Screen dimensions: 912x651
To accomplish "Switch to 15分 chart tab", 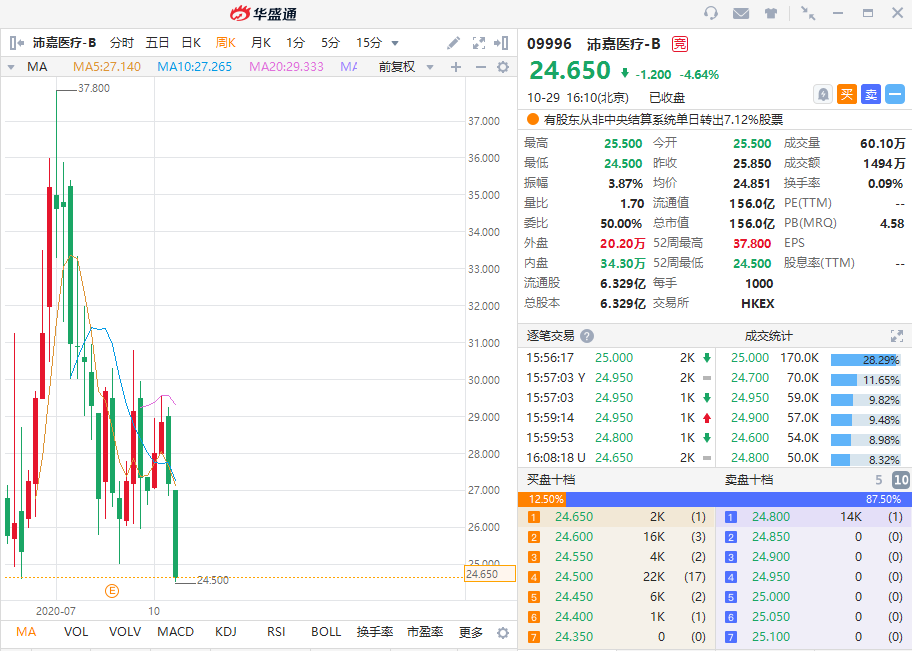I will click(x=369, y=42).
